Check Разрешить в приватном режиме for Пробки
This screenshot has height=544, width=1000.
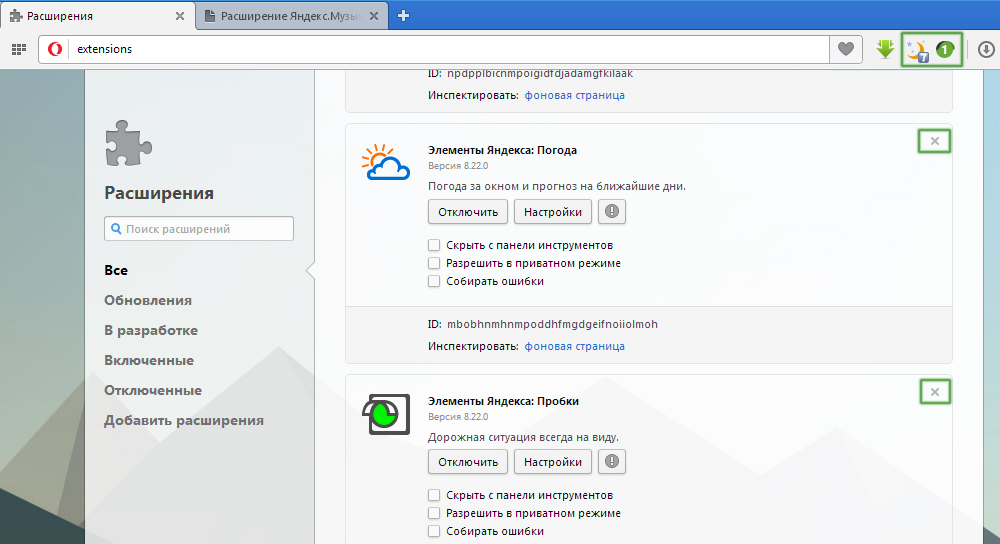434,513
